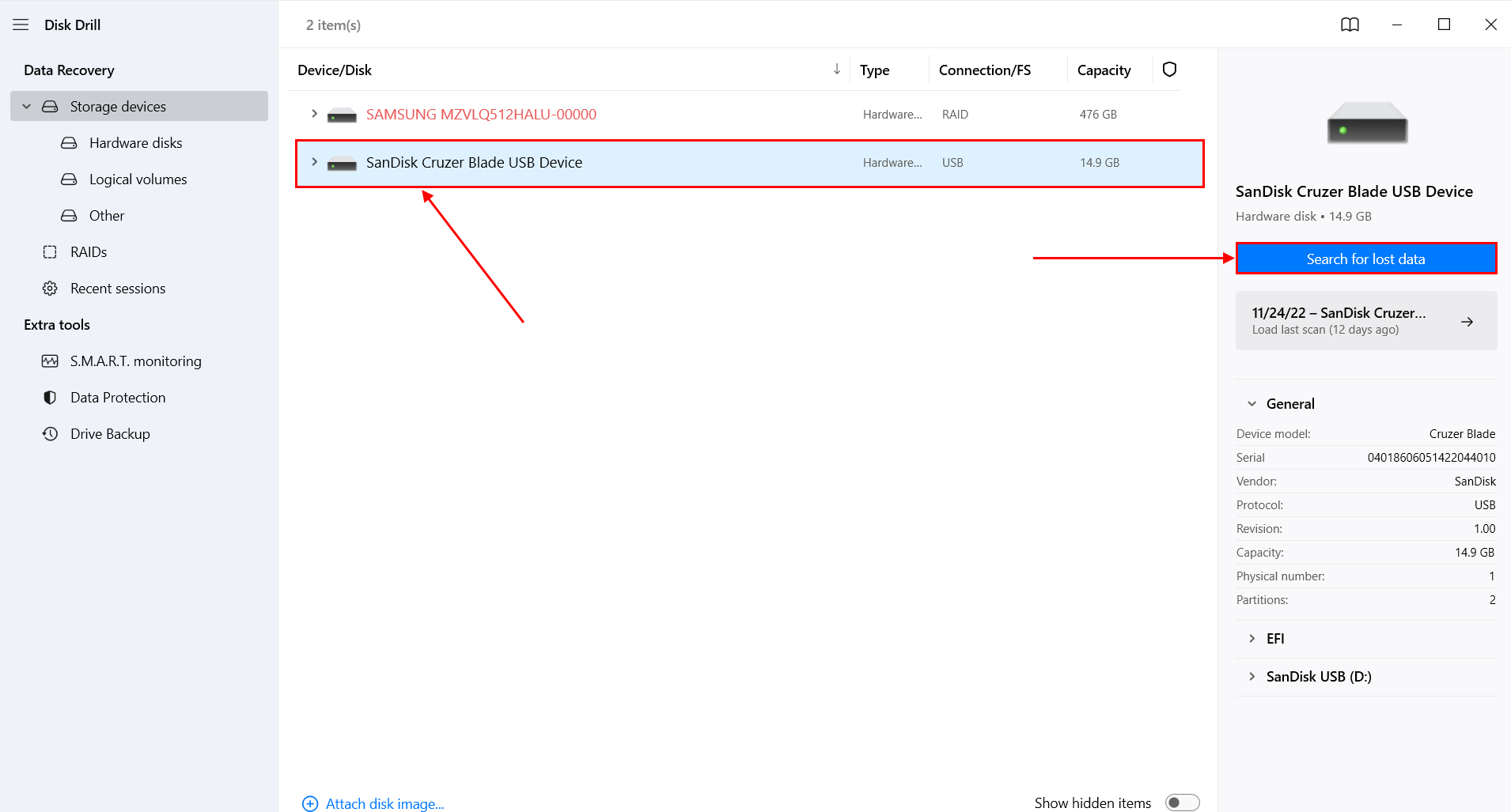
Task: Click the 476 GB capacity cell
Action: [x=1098, y=114]
